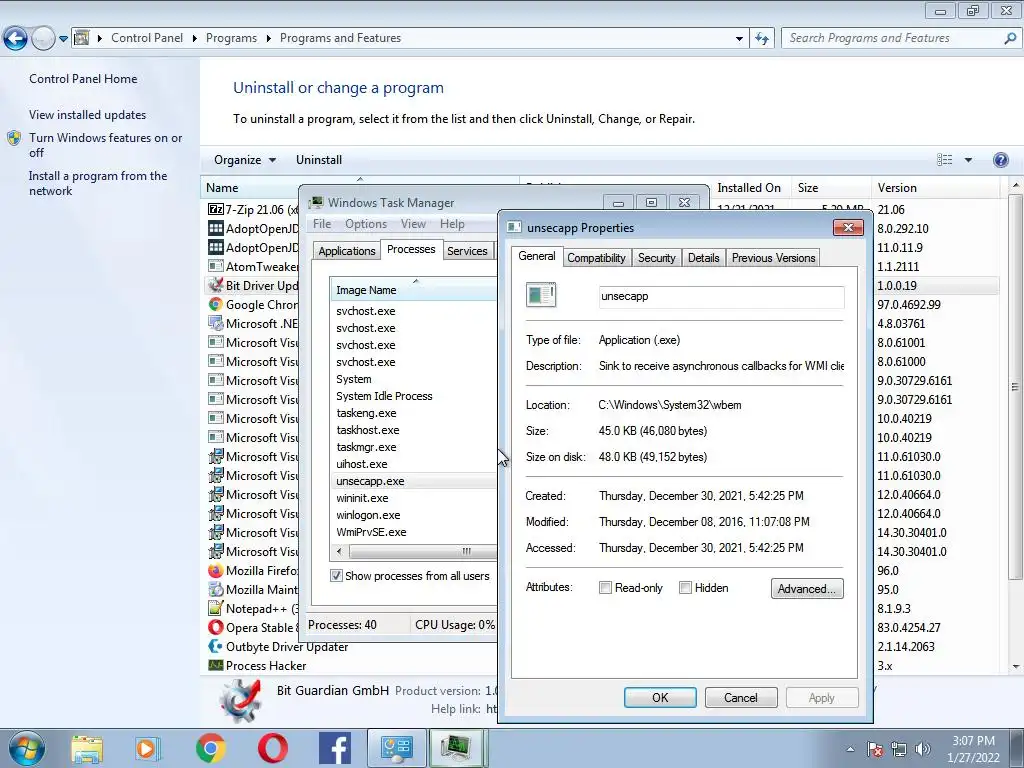The height and width of the screenshot is (768, 1024).
Task: Switch to the Security tab
Action: [x=656, y=258]
